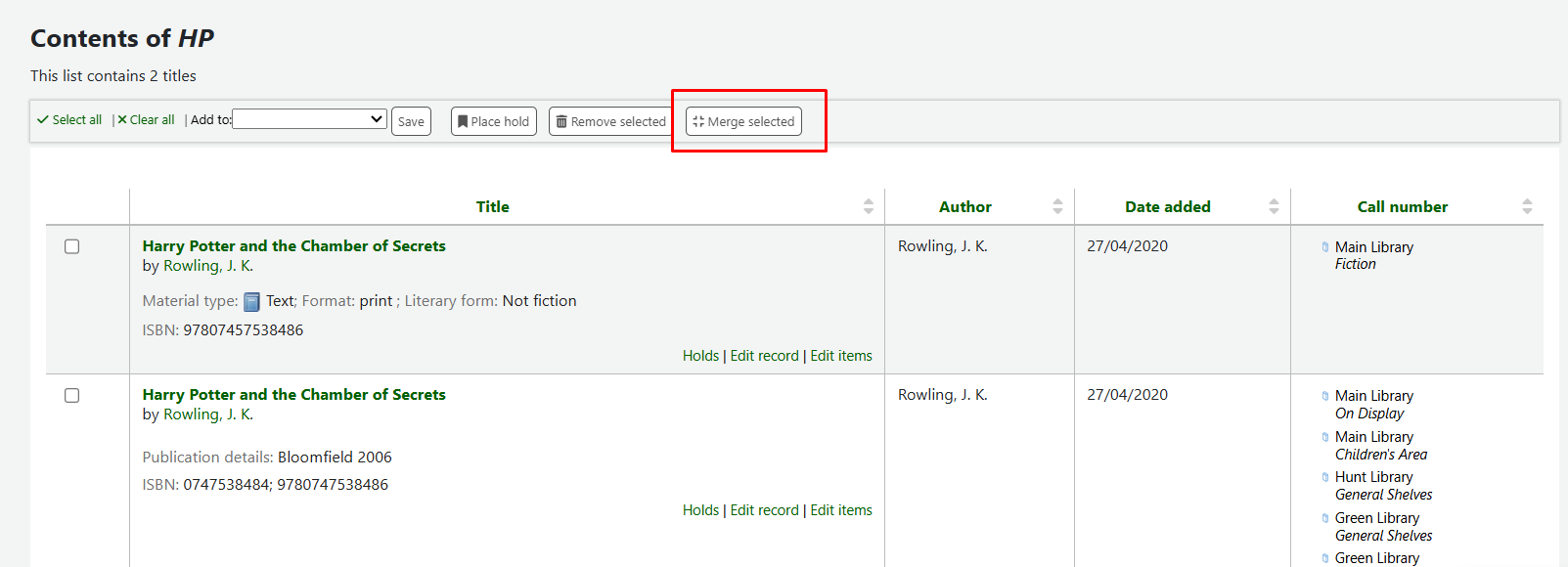
Task: Click the book material type icon
Action: click(251, 302)
